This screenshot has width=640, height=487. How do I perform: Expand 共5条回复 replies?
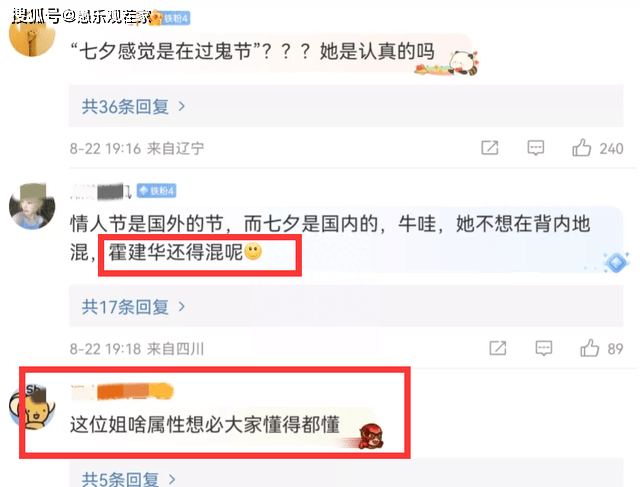tap(129, 478)
